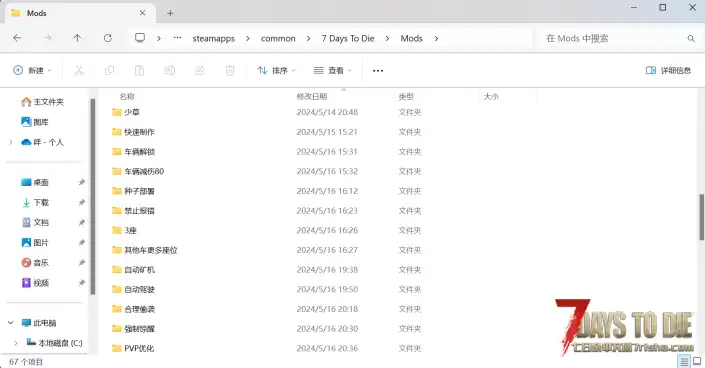Close the Mods tab
Viewport: 705px width, 368px height.
(143, 13)
